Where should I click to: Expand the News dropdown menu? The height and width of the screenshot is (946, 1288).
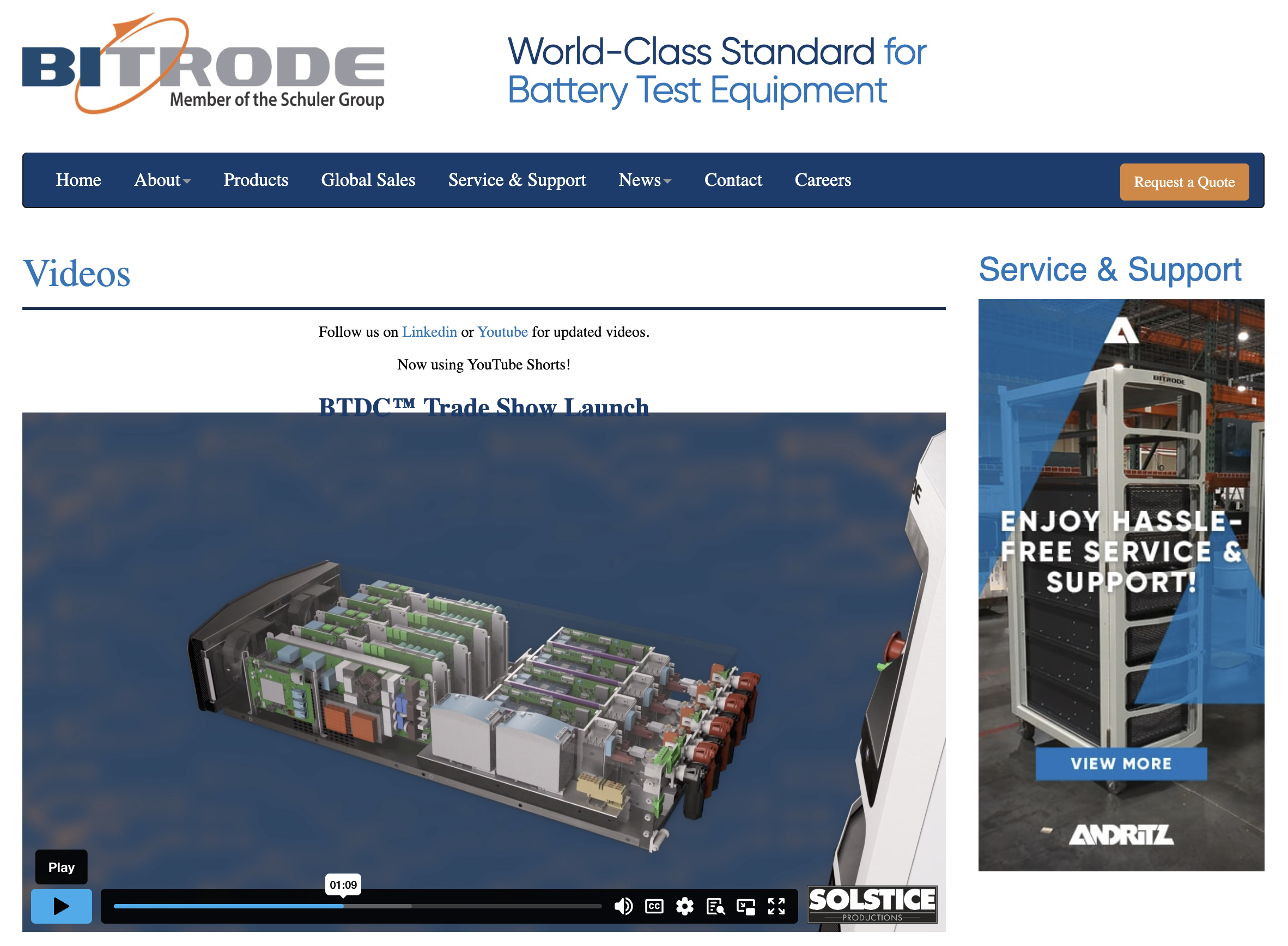645,180
